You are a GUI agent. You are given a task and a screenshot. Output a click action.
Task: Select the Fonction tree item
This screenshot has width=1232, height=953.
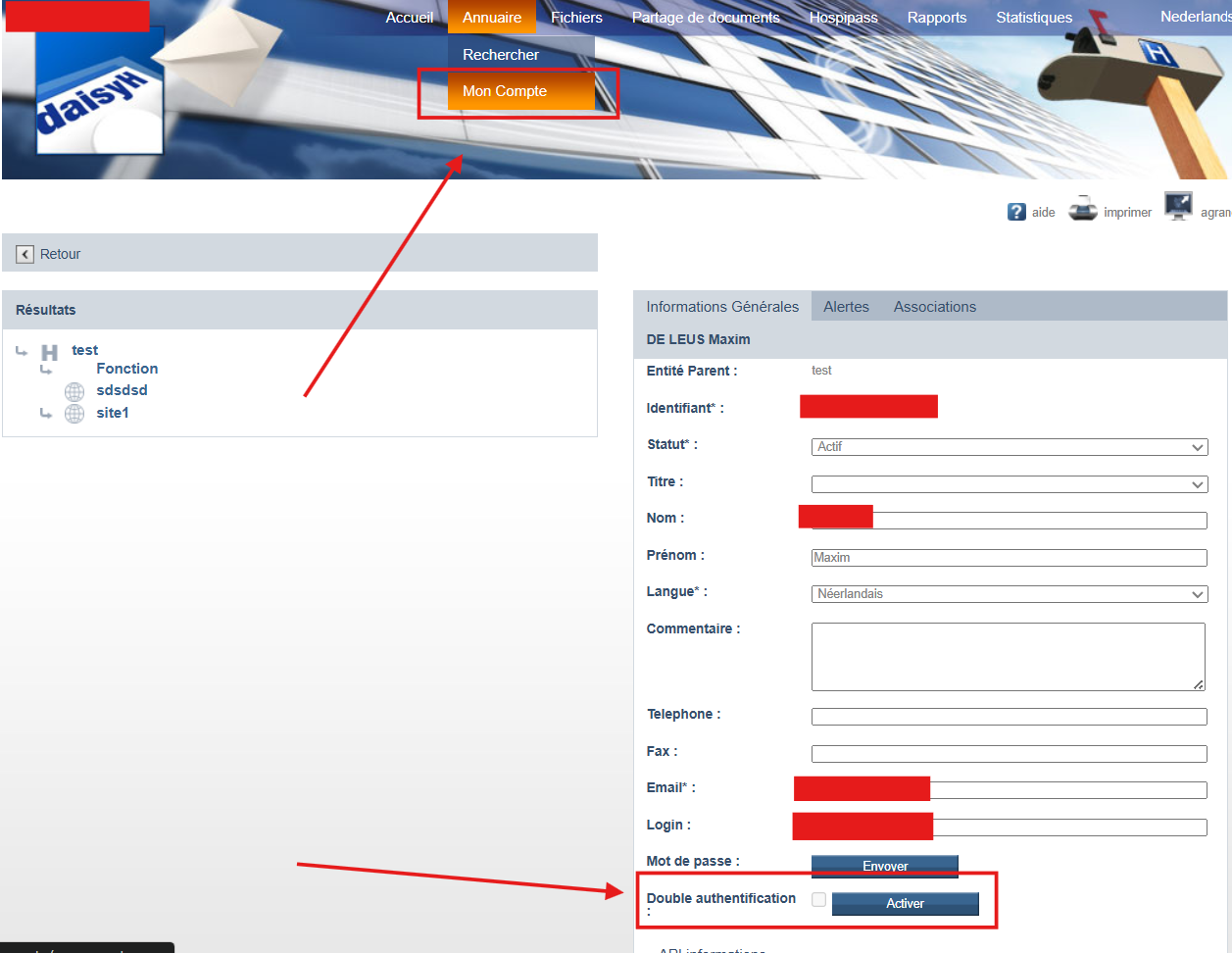coord(127,369)
